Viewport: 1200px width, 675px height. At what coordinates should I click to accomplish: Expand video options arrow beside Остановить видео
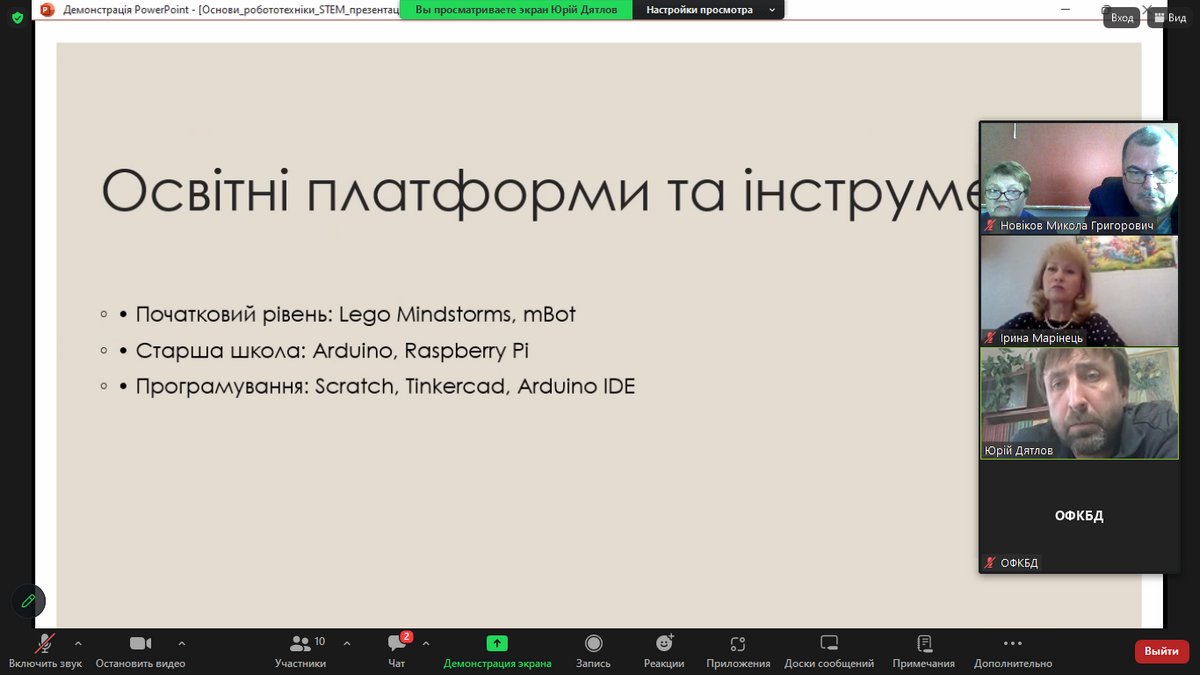point(182,643)
